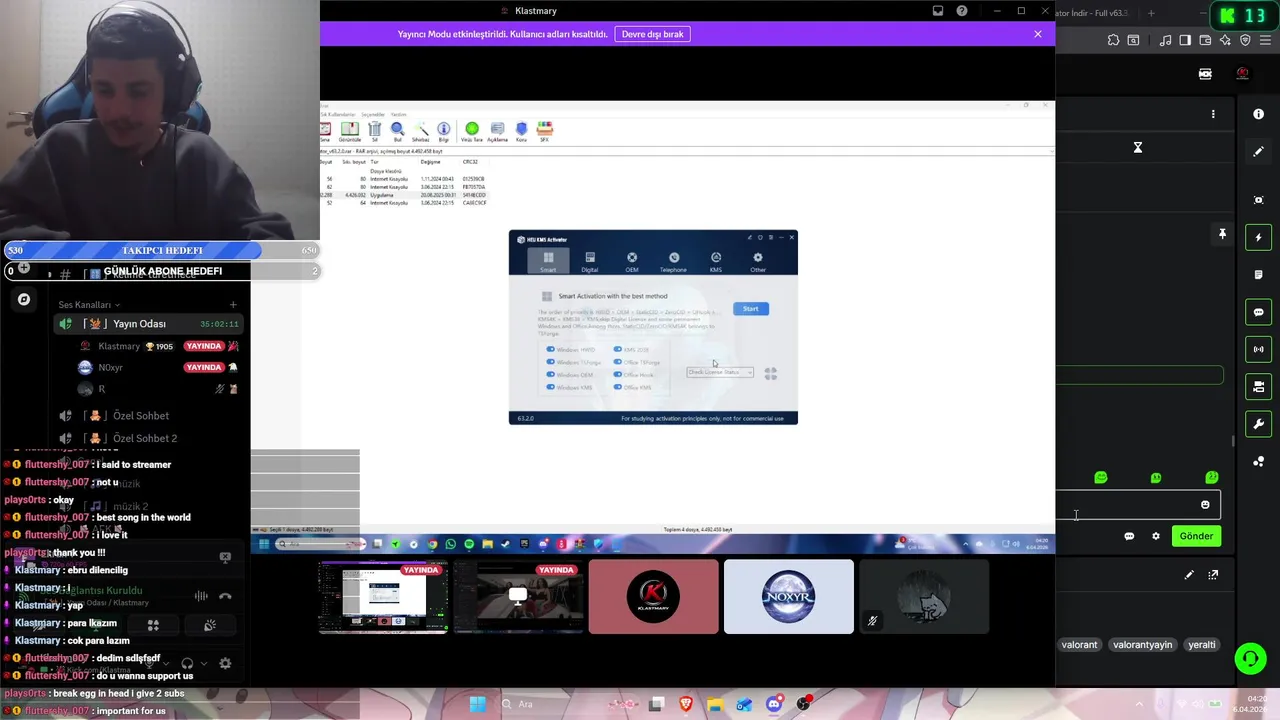Open the Windows Start menu on the taskbar
Viewport: 1280px width, 720px height.
[478, 704]
